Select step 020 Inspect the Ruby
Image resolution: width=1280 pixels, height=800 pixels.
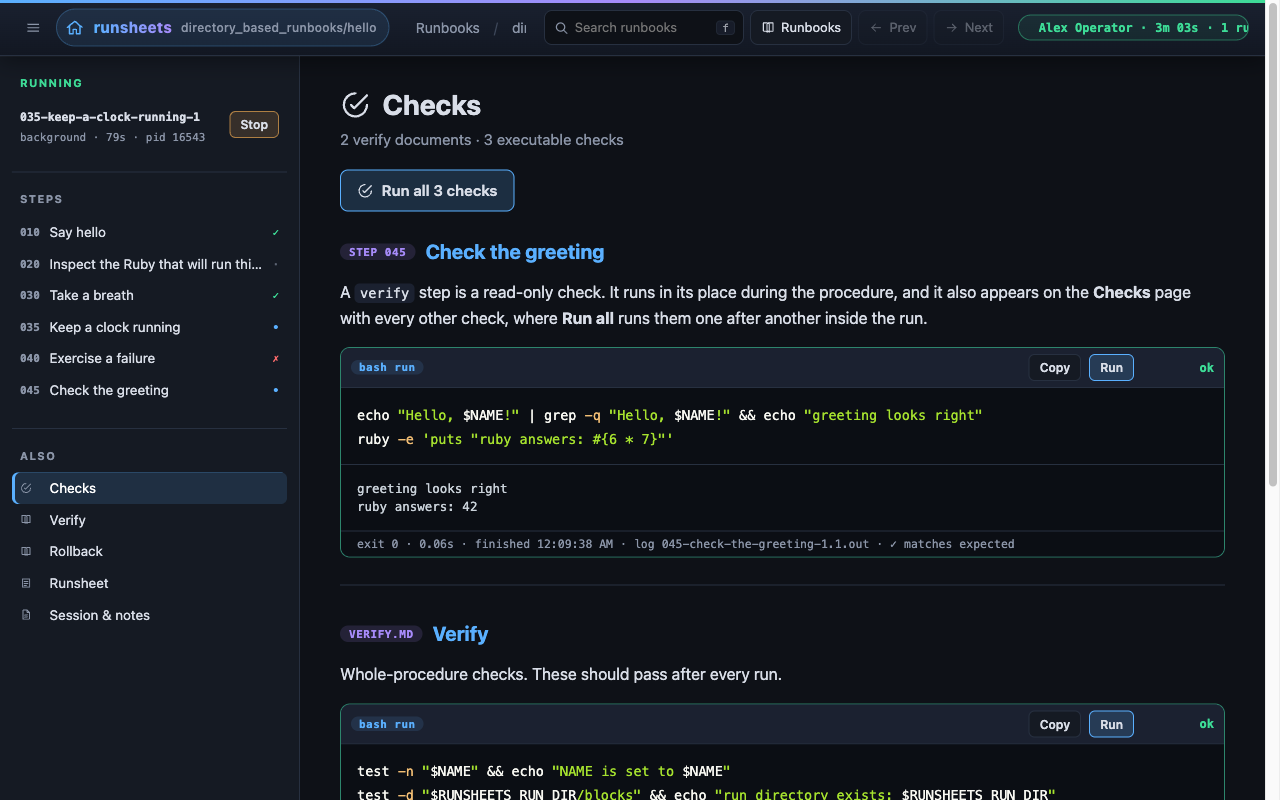point(150,264)
